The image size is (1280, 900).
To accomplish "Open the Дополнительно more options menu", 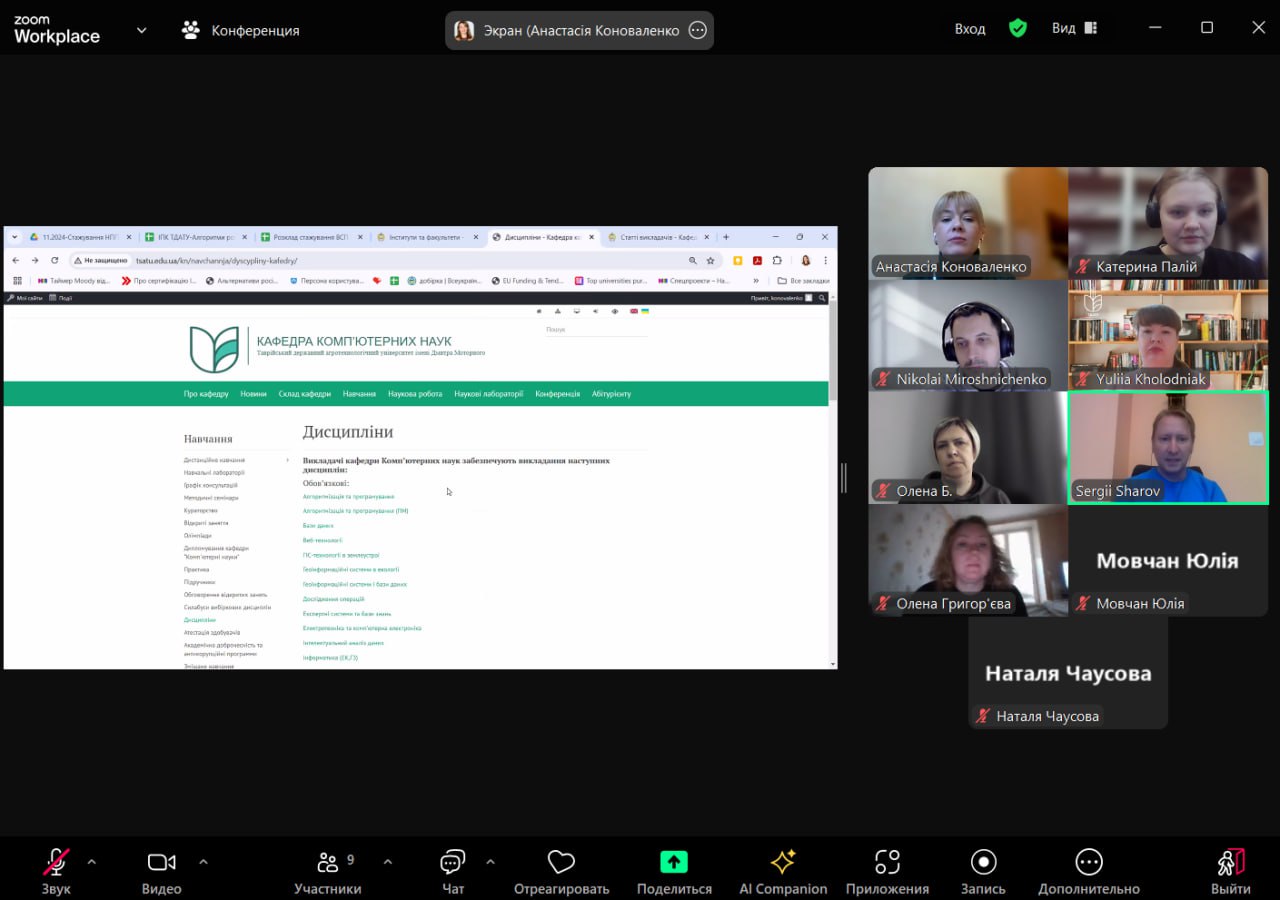I will pos(1089,871).
